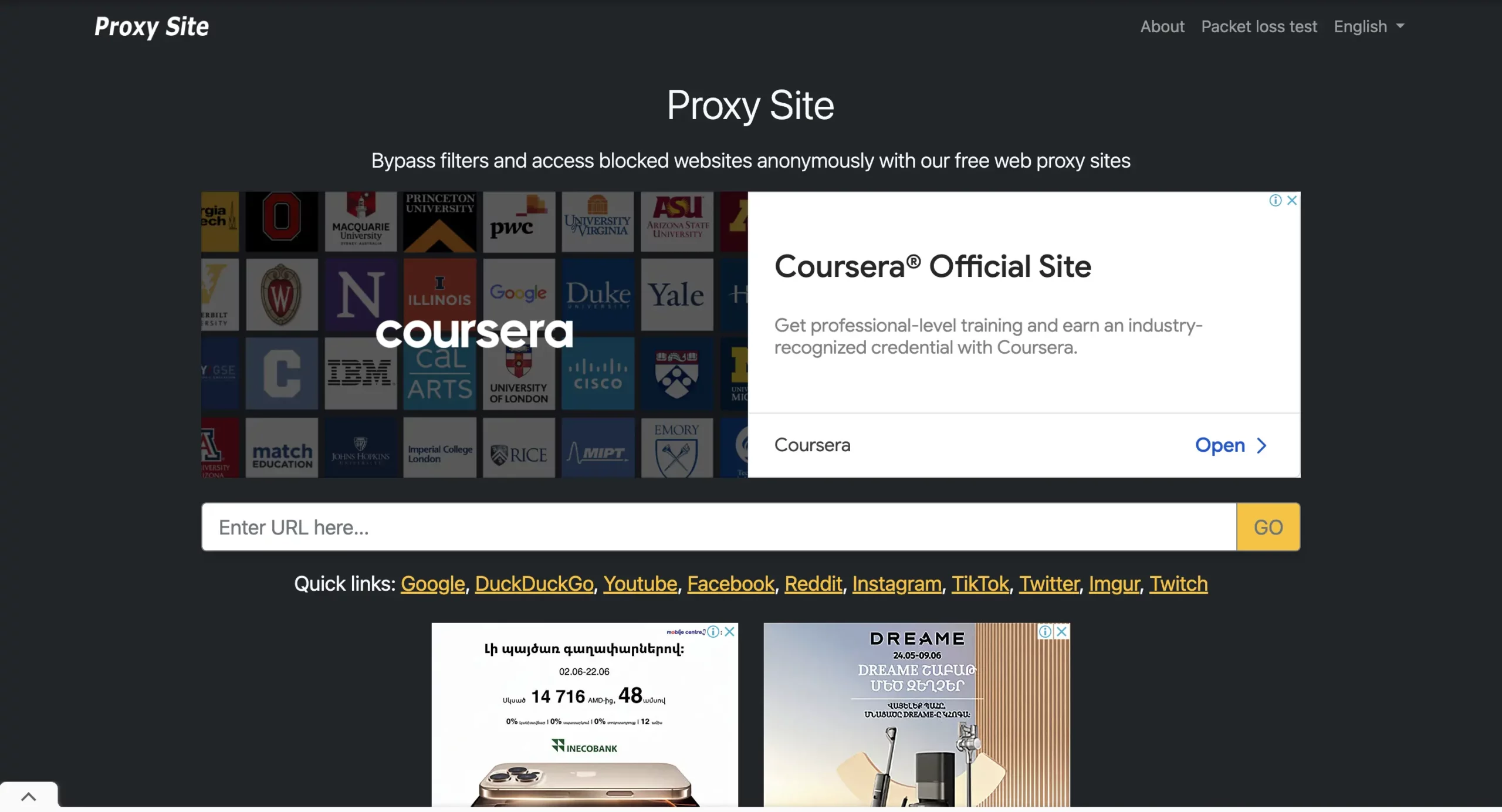Click the up-chevron tab at bottom left
The width and height of the screenshot is (1502, 812).
point(28,796)
